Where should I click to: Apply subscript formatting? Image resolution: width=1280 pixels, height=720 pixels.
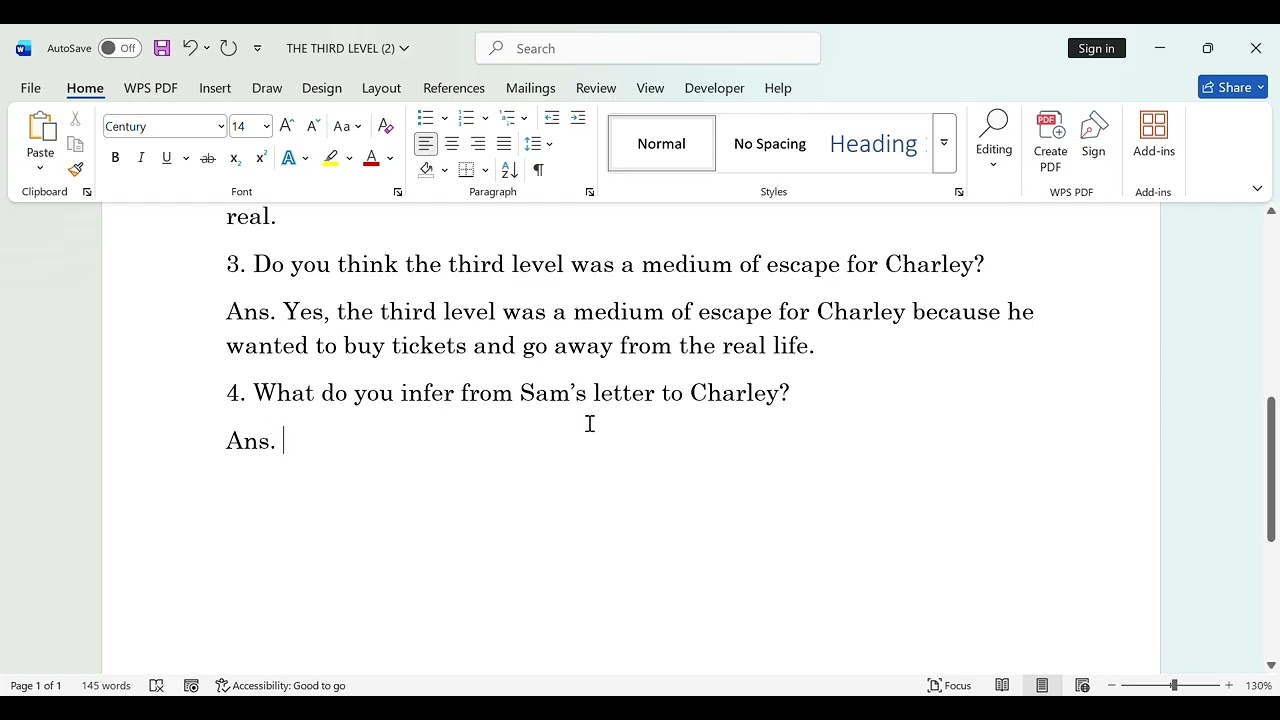[235, 158]
